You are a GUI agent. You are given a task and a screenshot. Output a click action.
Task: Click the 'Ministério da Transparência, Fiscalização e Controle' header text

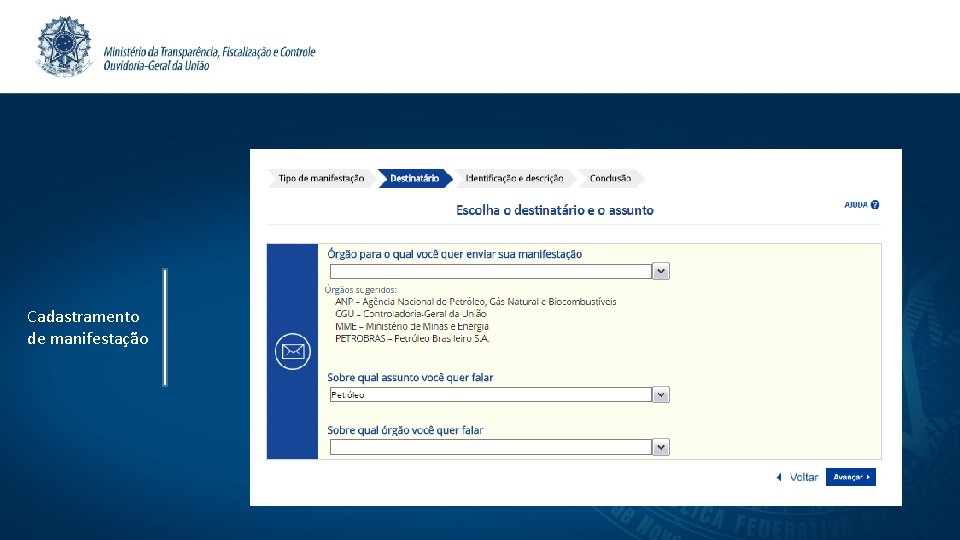click(209, 52)
